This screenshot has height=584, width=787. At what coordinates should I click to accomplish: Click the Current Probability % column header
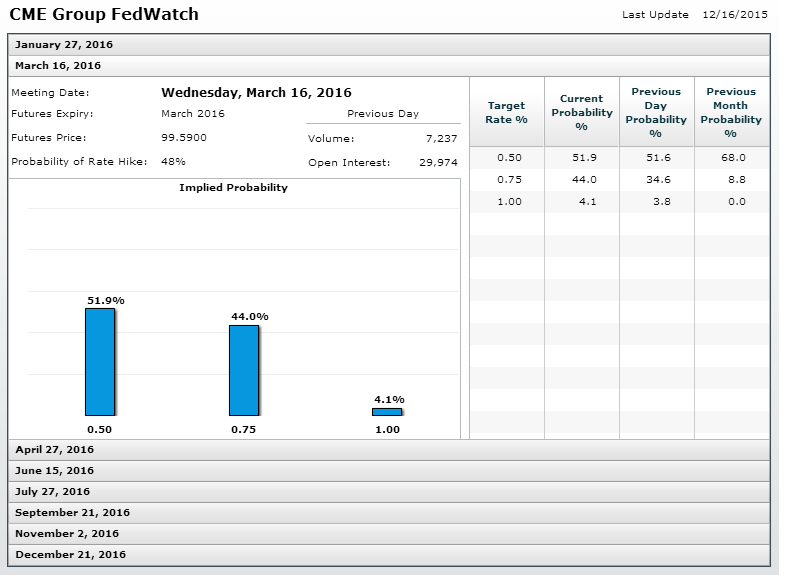click(x=581, y=112)
